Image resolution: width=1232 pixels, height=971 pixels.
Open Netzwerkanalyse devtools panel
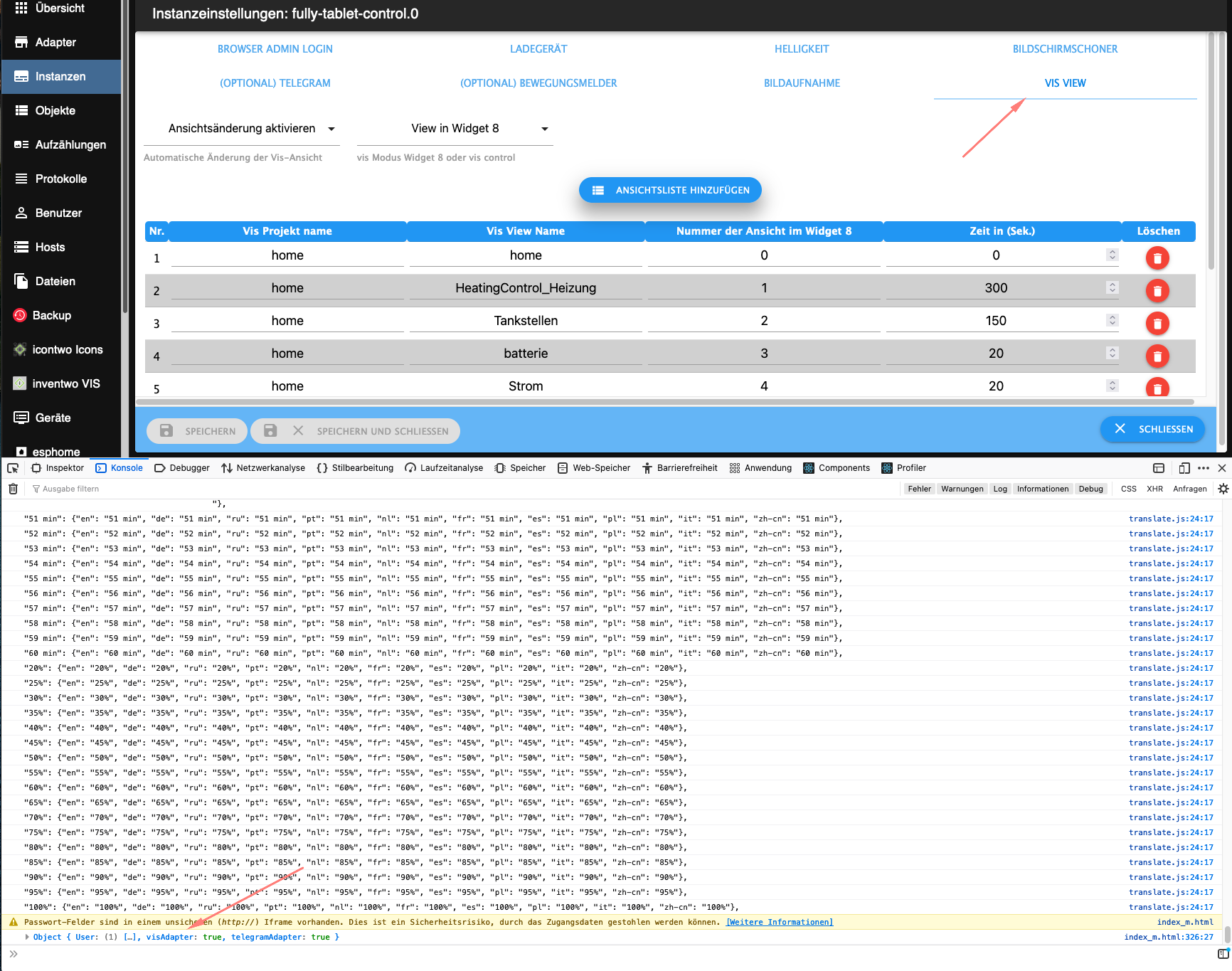[x=263, y=468]
